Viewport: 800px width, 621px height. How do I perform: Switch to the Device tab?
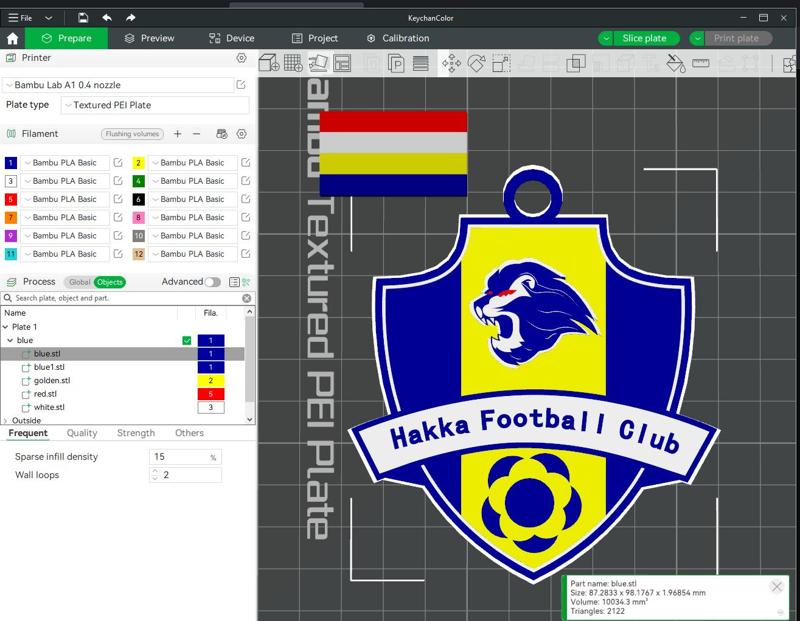(232, 38)
